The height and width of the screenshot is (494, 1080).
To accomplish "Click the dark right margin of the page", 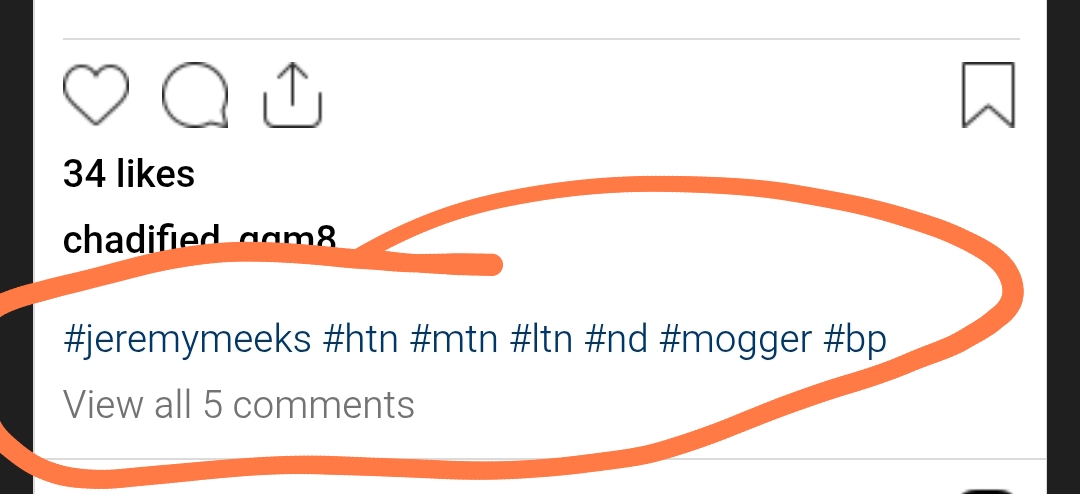I will click(x=1063, y=247).
